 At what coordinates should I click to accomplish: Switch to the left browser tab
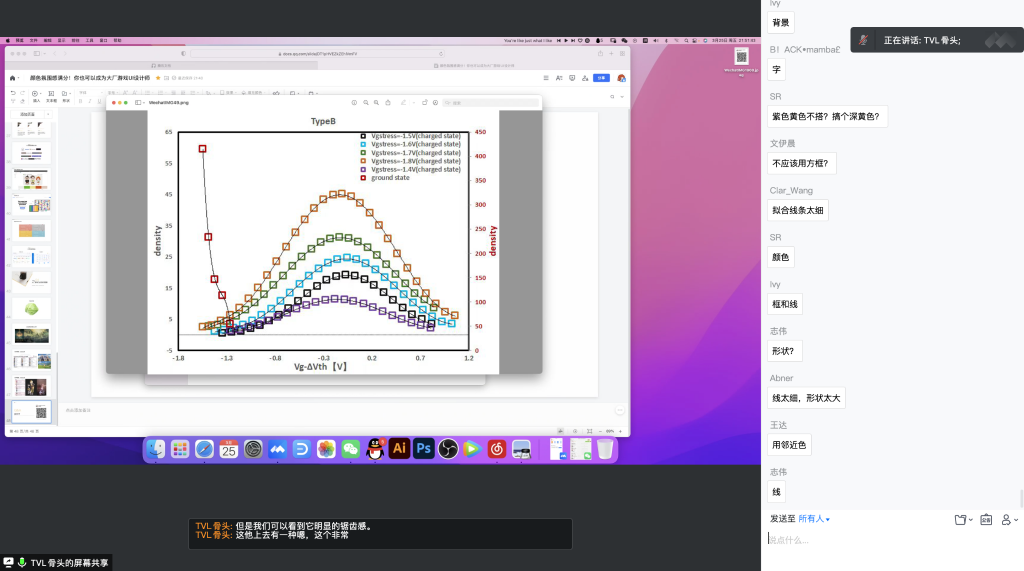161,65
